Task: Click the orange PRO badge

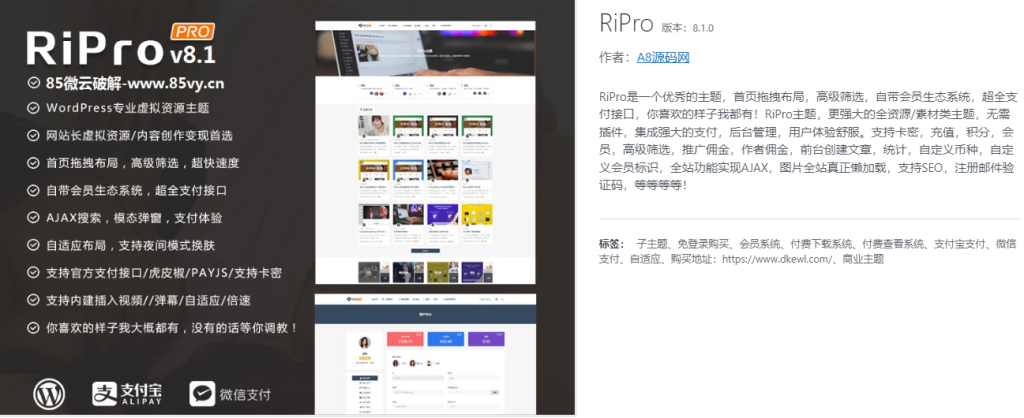Action: 192,31
